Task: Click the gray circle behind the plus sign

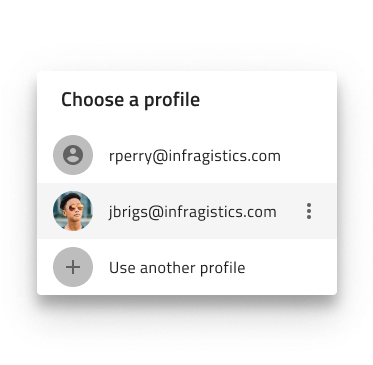Action: point(73,267)
